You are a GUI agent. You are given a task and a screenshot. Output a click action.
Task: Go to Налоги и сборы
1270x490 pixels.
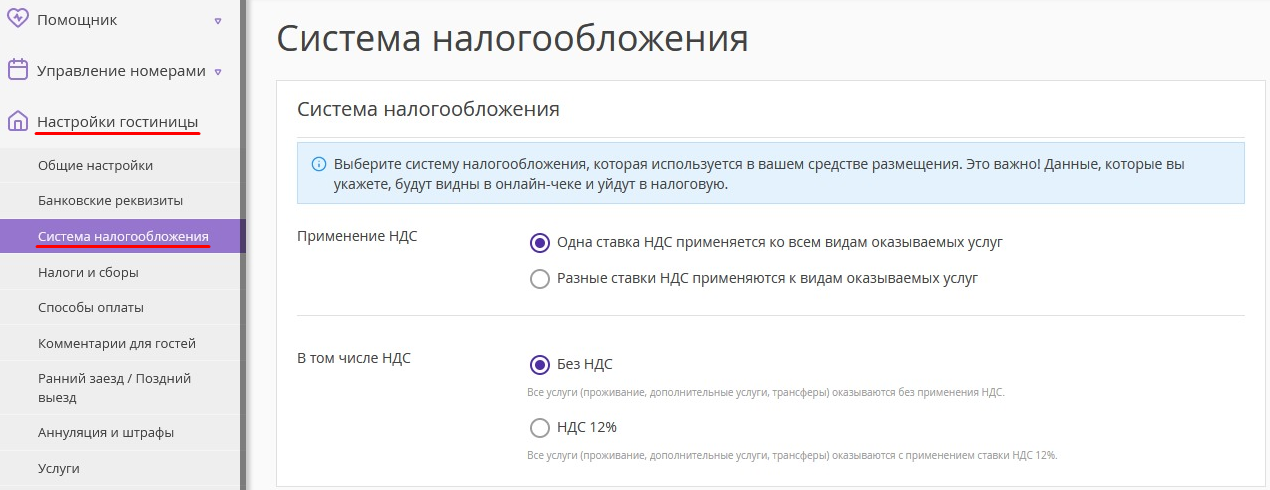(120, 272)
